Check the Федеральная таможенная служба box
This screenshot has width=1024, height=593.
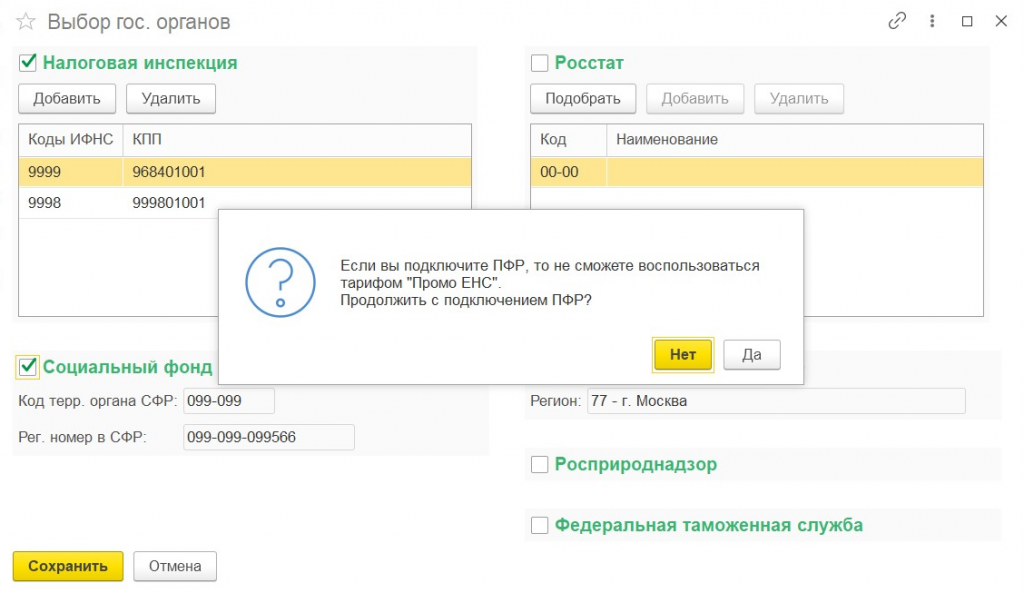point(539,525)
